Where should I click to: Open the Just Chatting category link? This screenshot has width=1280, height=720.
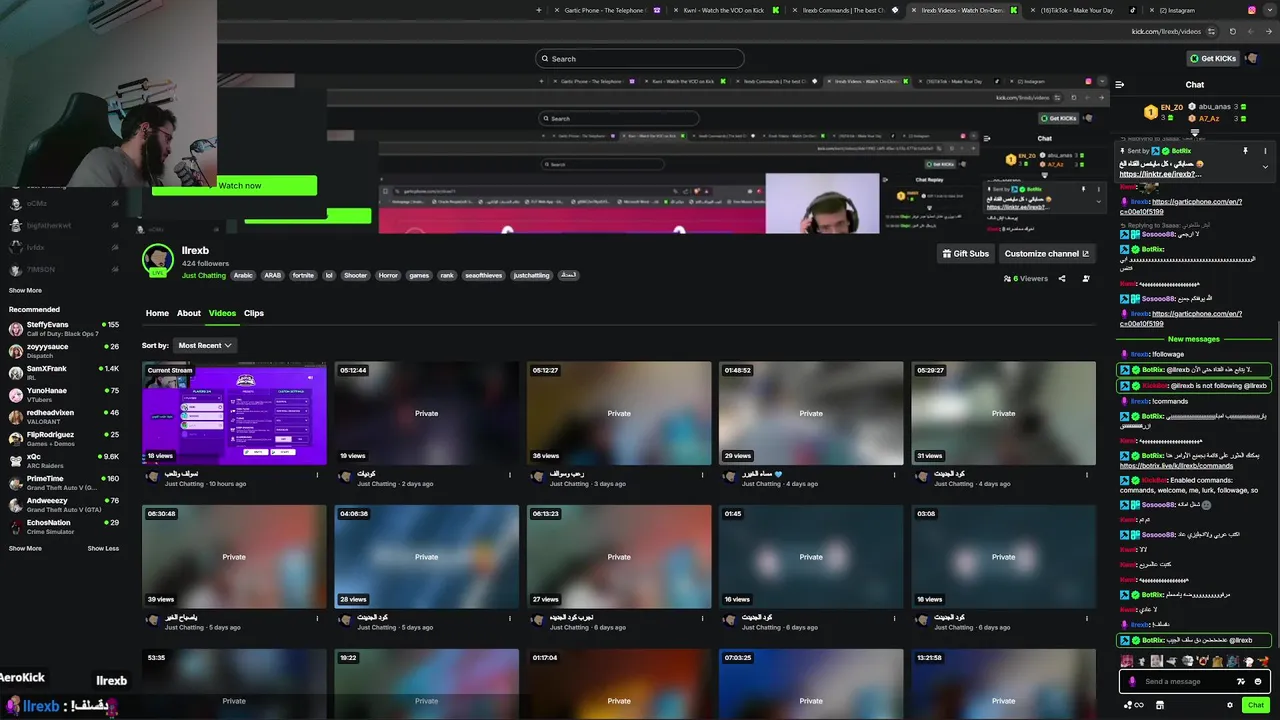[204, 275]
